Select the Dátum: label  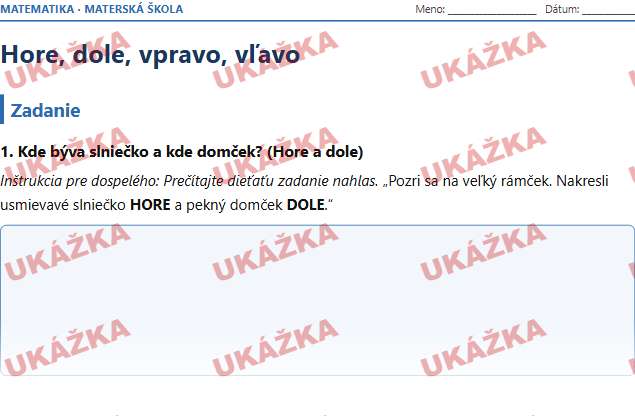pos(562,9)
